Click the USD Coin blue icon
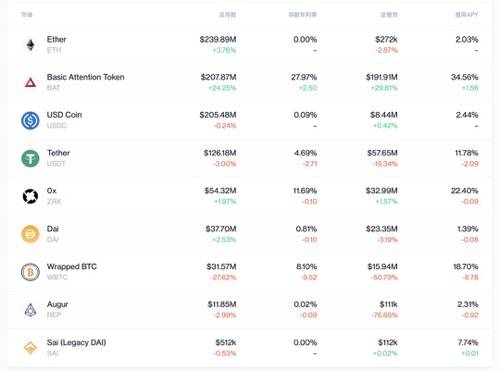This screenshot has width=500, height=371. coord(30,120)
